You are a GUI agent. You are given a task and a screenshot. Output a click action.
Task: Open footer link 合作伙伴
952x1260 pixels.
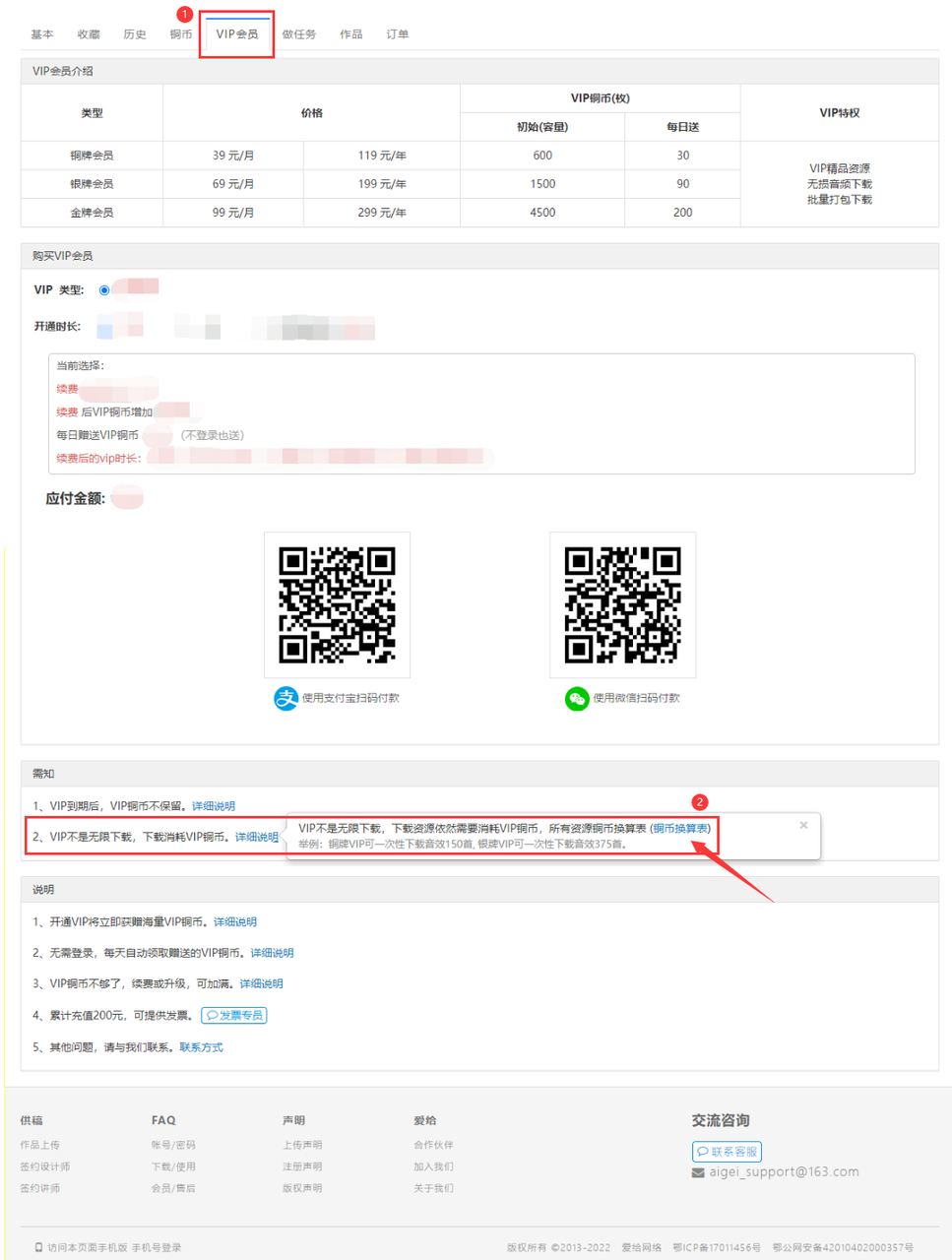click(x=434, y=1145)
